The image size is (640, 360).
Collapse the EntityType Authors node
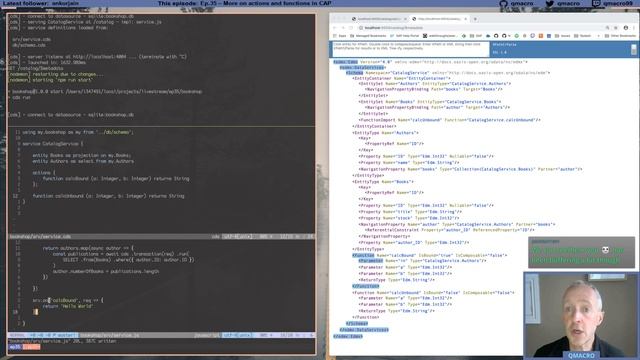click(x=386, y=133)
